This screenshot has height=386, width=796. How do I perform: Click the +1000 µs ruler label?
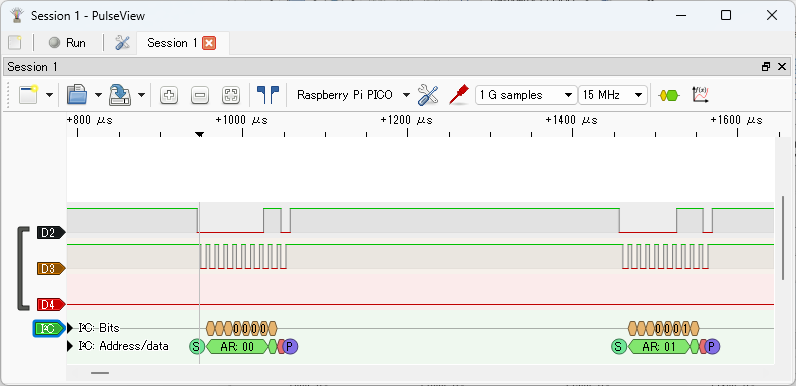242,120
